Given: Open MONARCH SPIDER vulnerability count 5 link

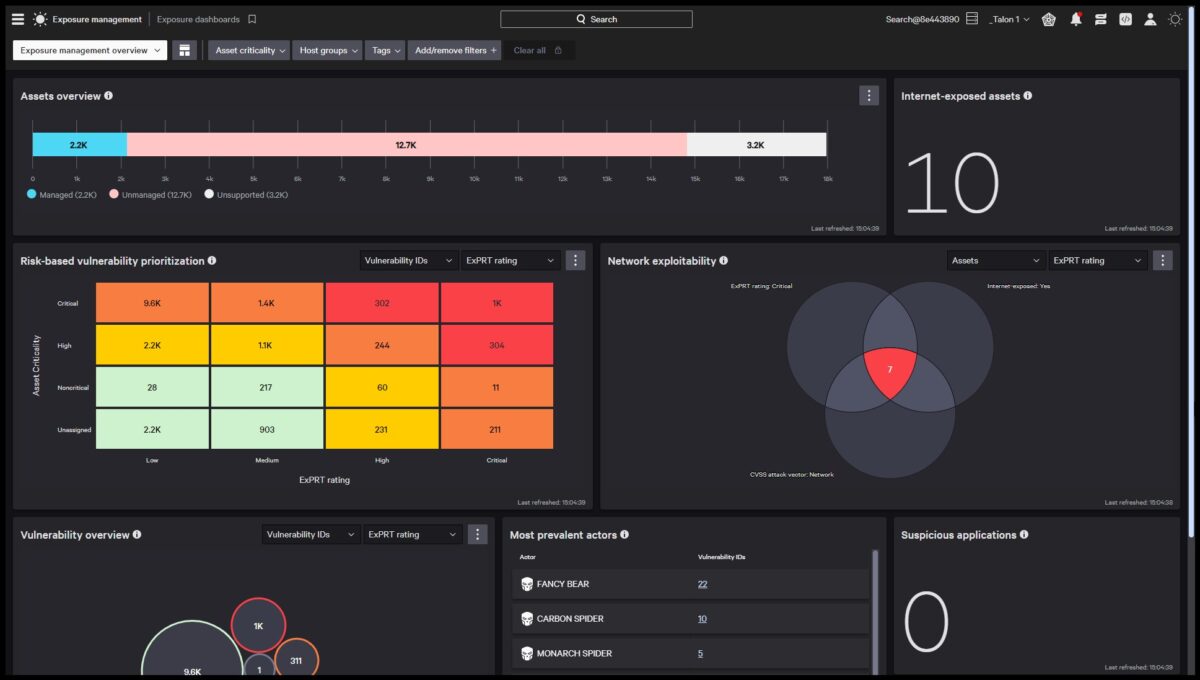Looking at the screenshot, I should (x=700, y=653).
